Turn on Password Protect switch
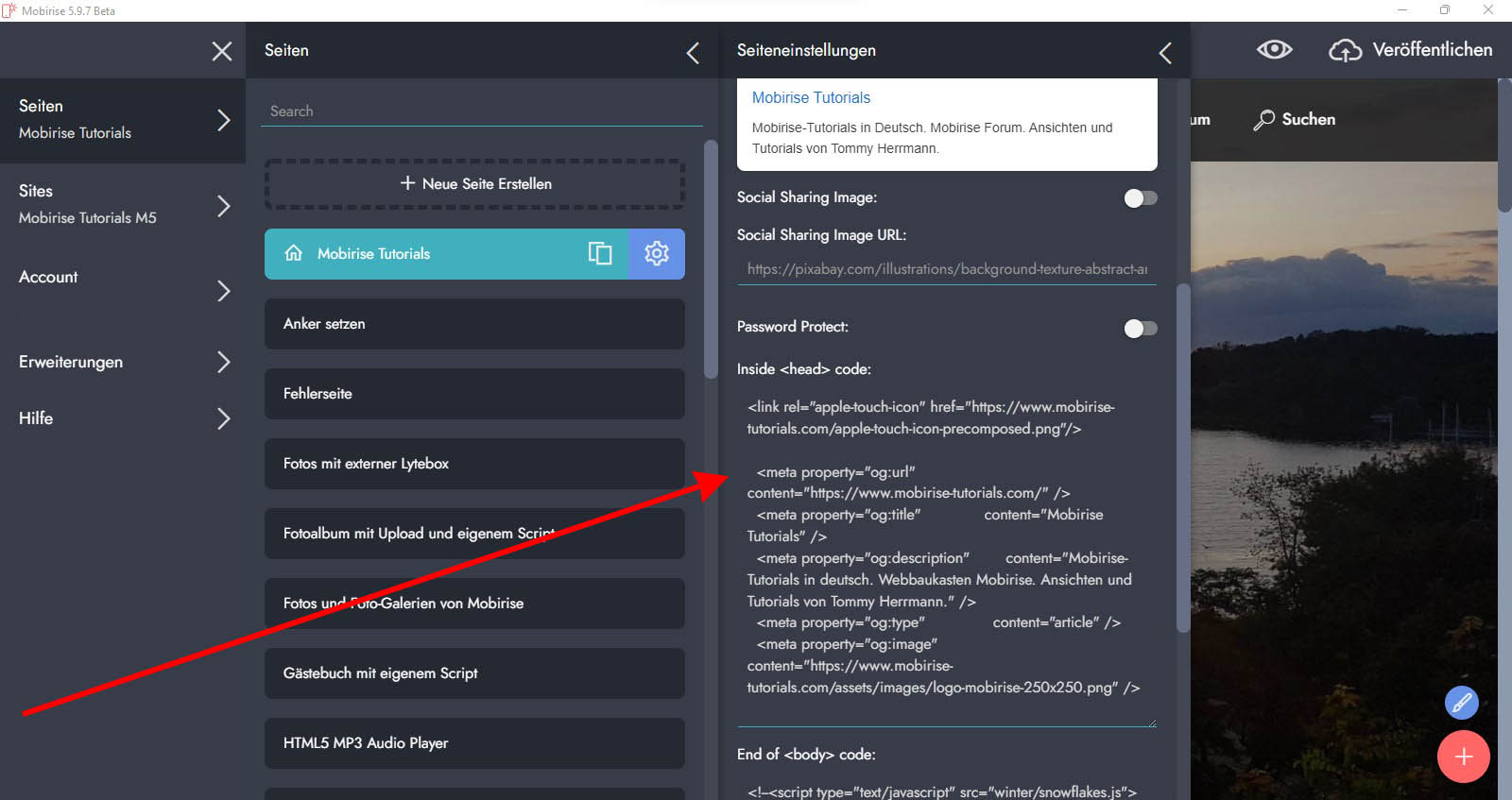This screenshot has width=1512, height=800. click(1140, 329)
